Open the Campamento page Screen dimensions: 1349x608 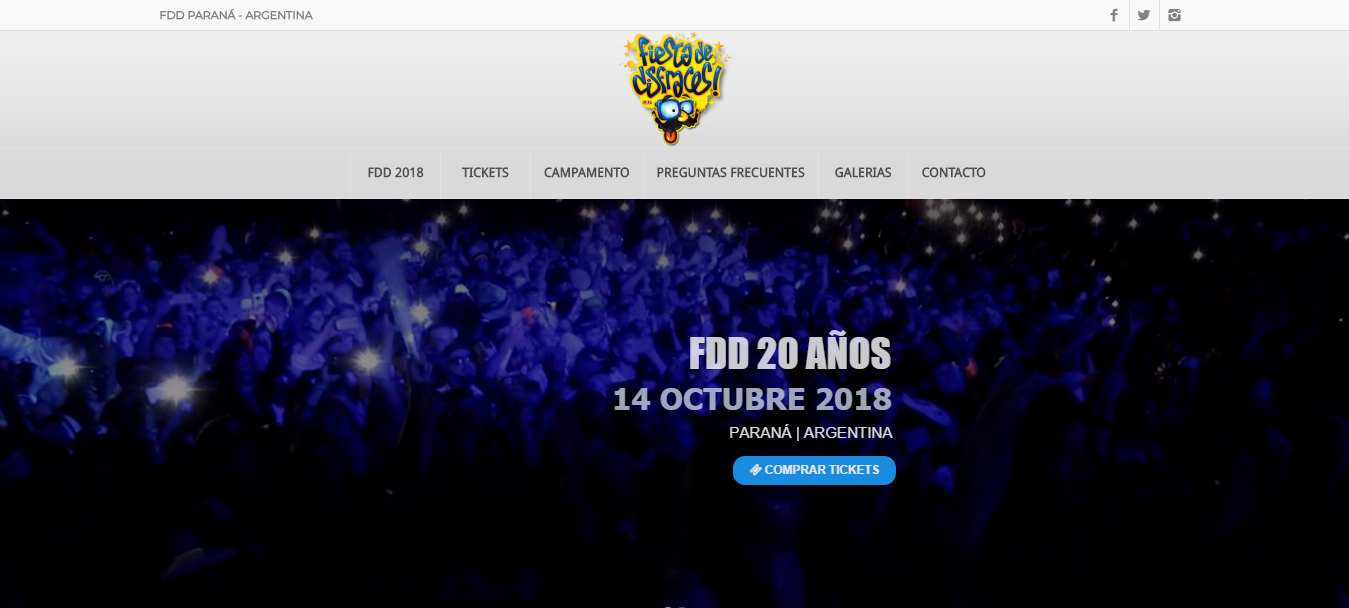click(x=586, y=173)
